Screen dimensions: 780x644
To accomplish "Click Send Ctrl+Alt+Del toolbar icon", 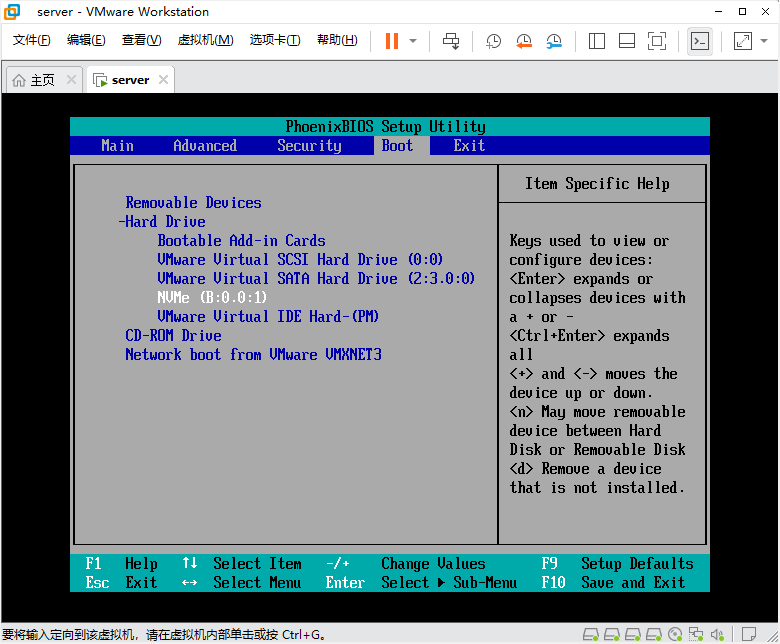I will point(452,41).
